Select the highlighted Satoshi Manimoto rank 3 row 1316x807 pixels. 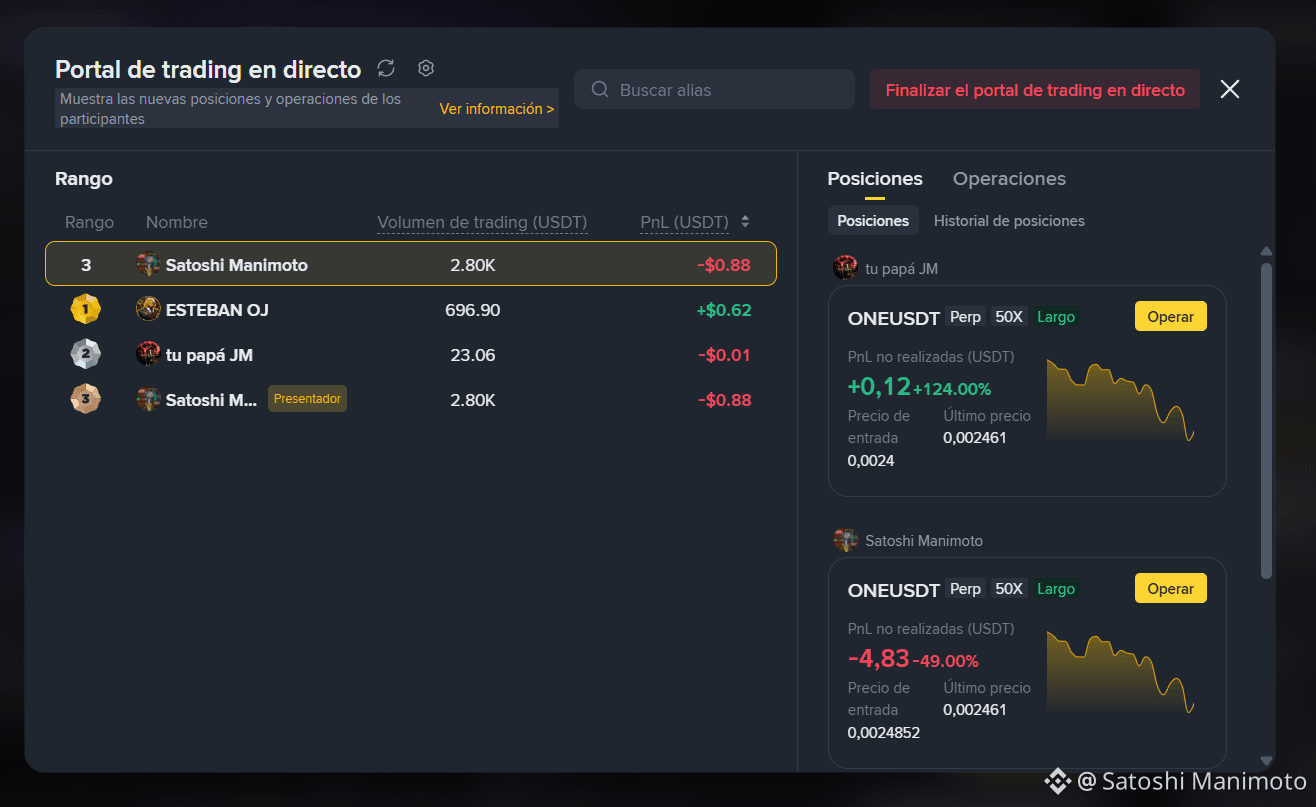tap(411, 264)
